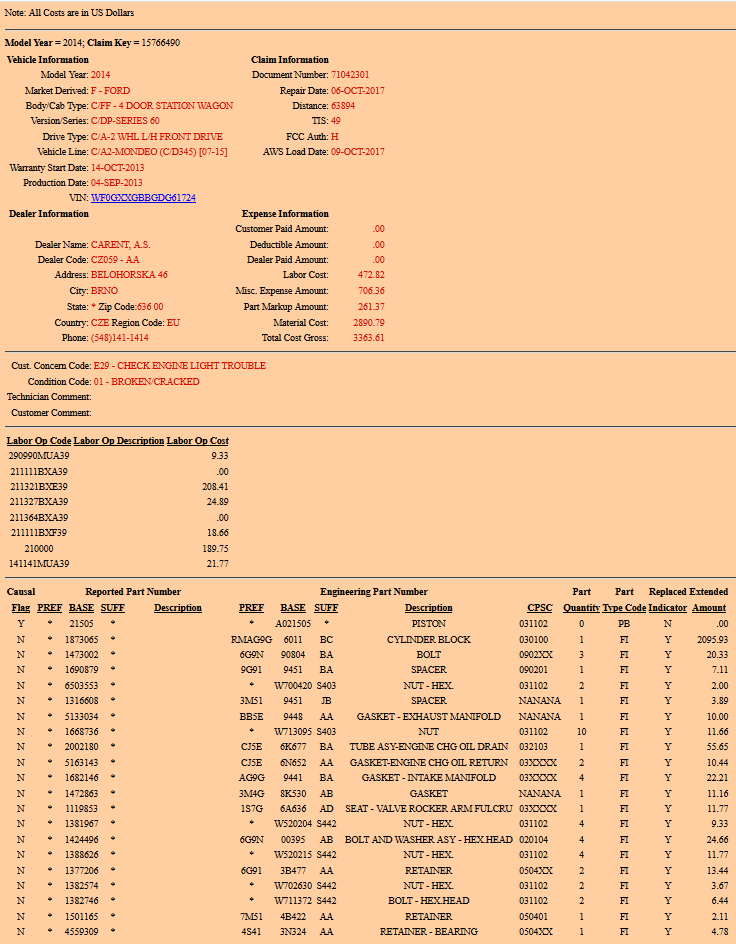Click the Total Cost Gross value 3363.61
Viewport: 736px width, 944px height.
[x=368, y=338]
